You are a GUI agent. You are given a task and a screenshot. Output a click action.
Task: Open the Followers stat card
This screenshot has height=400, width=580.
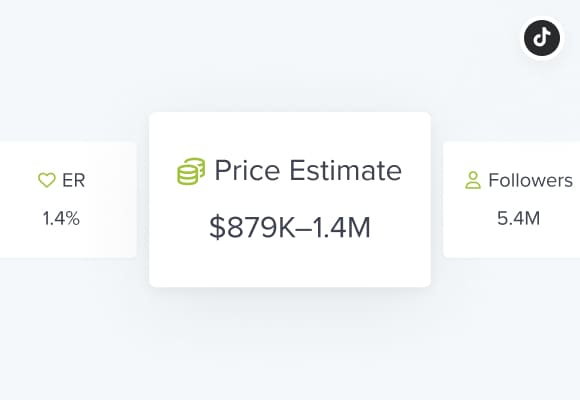coord(512,200)
